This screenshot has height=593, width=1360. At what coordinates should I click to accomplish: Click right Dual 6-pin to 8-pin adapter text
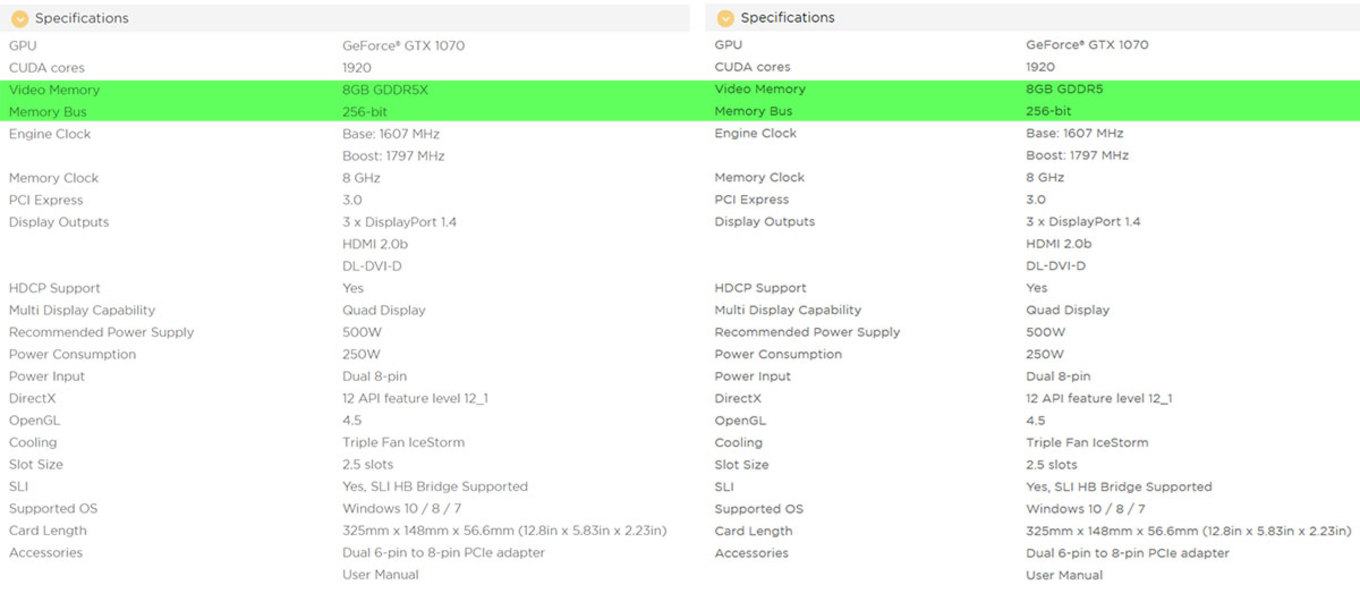pos(1128,553)
